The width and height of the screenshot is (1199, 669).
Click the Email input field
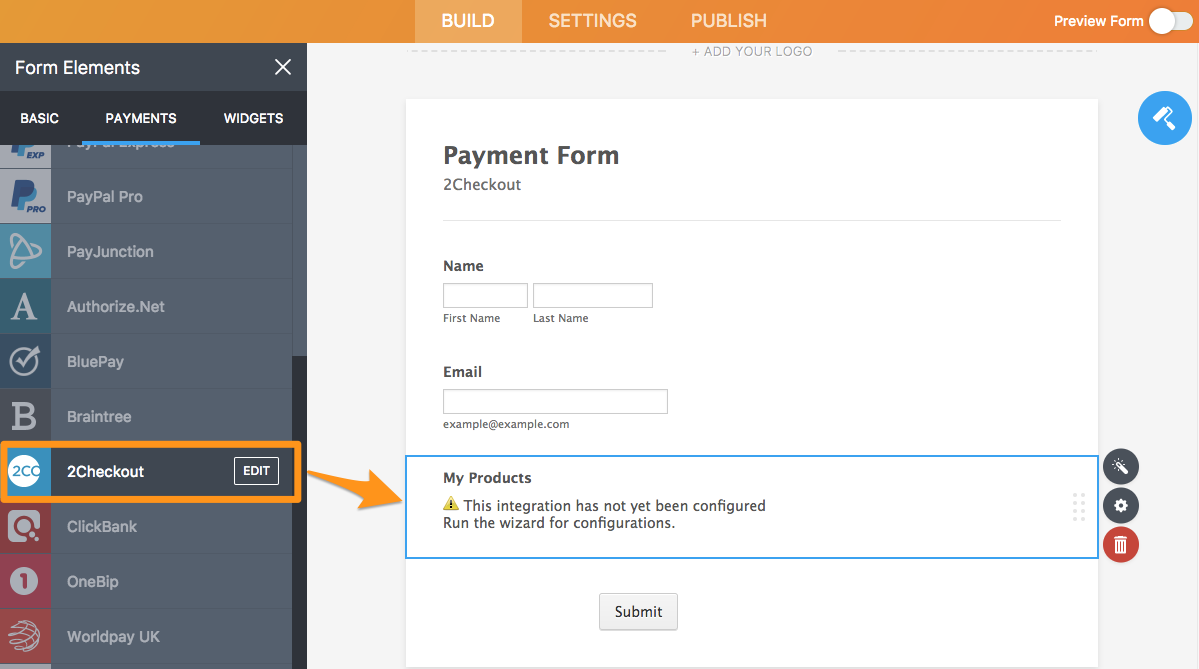pyautogui.click(x=555, y=401)
